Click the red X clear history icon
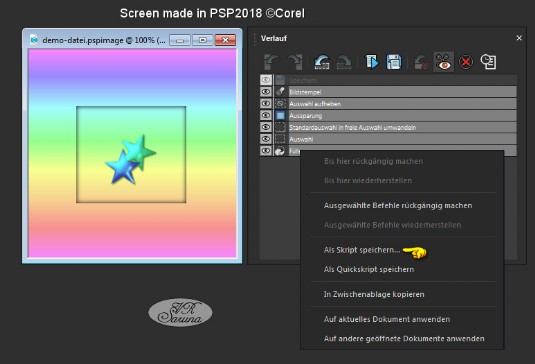Screen dimensions: 535x364 pos(466,62)
